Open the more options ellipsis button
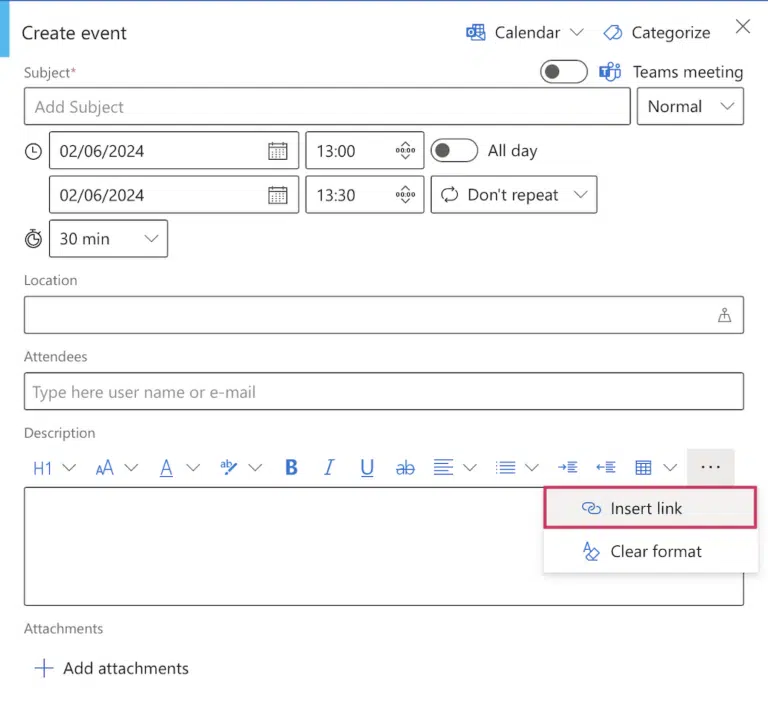This screenshot has height=705, width=768. 710,467
